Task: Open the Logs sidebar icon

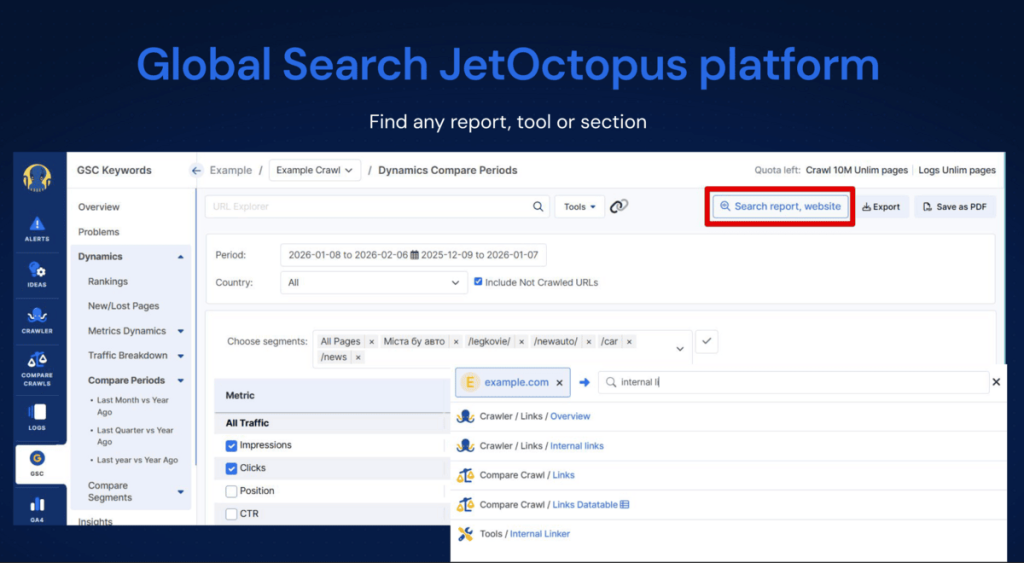Action: (x=37, y=414)
